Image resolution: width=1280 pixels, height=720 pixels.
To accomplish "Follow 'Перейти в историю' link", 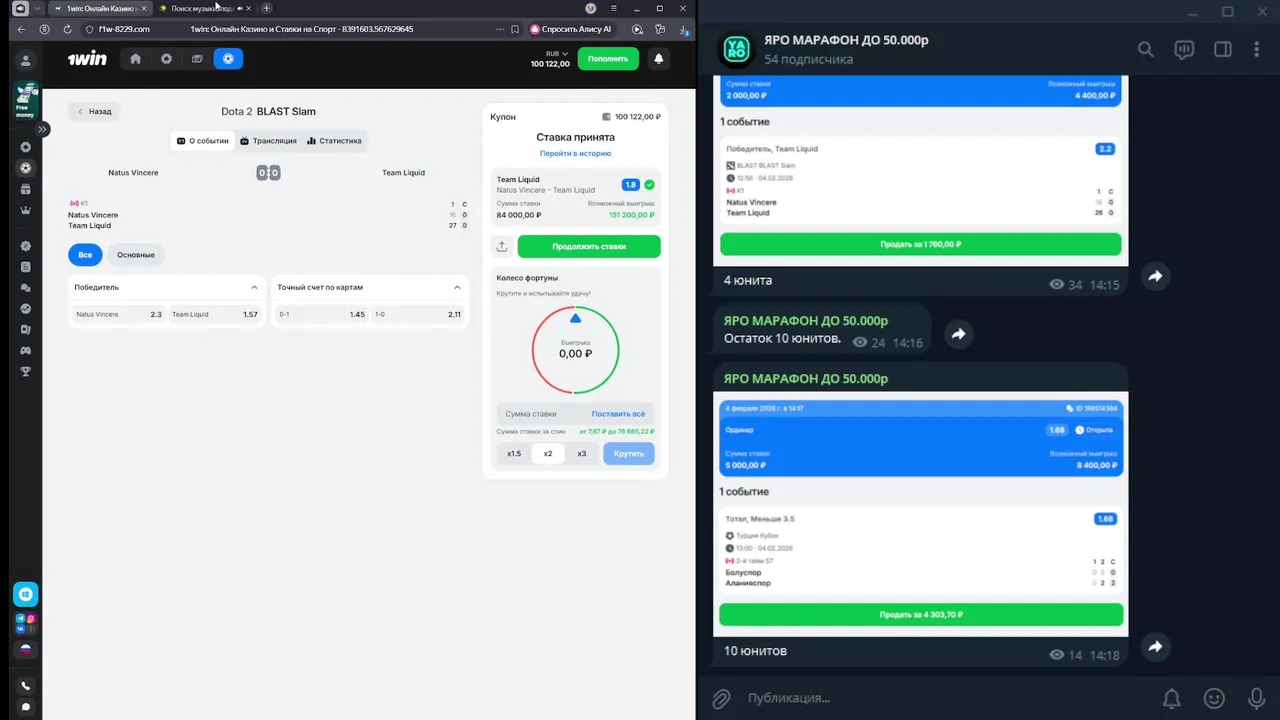I will (x=575, y=153).
